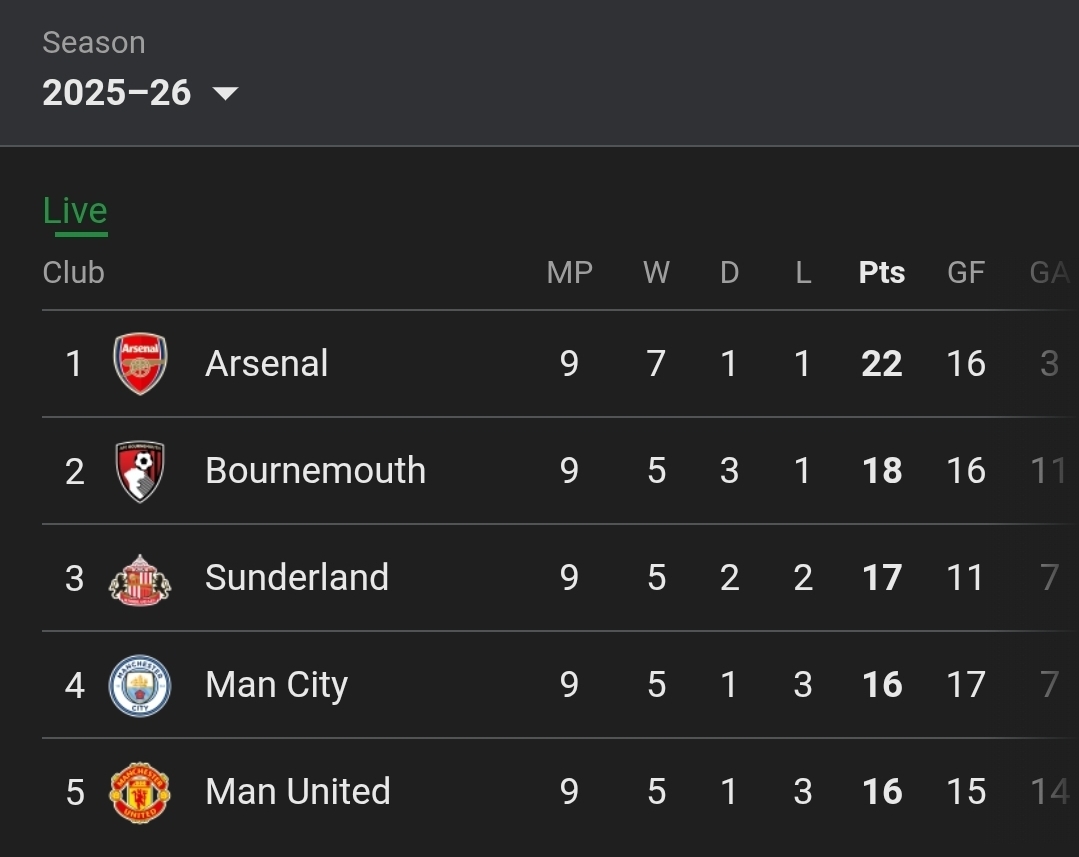Open the Season 2025–26 dropdown arrow
1079x857 pixels.
pos(225,93)
